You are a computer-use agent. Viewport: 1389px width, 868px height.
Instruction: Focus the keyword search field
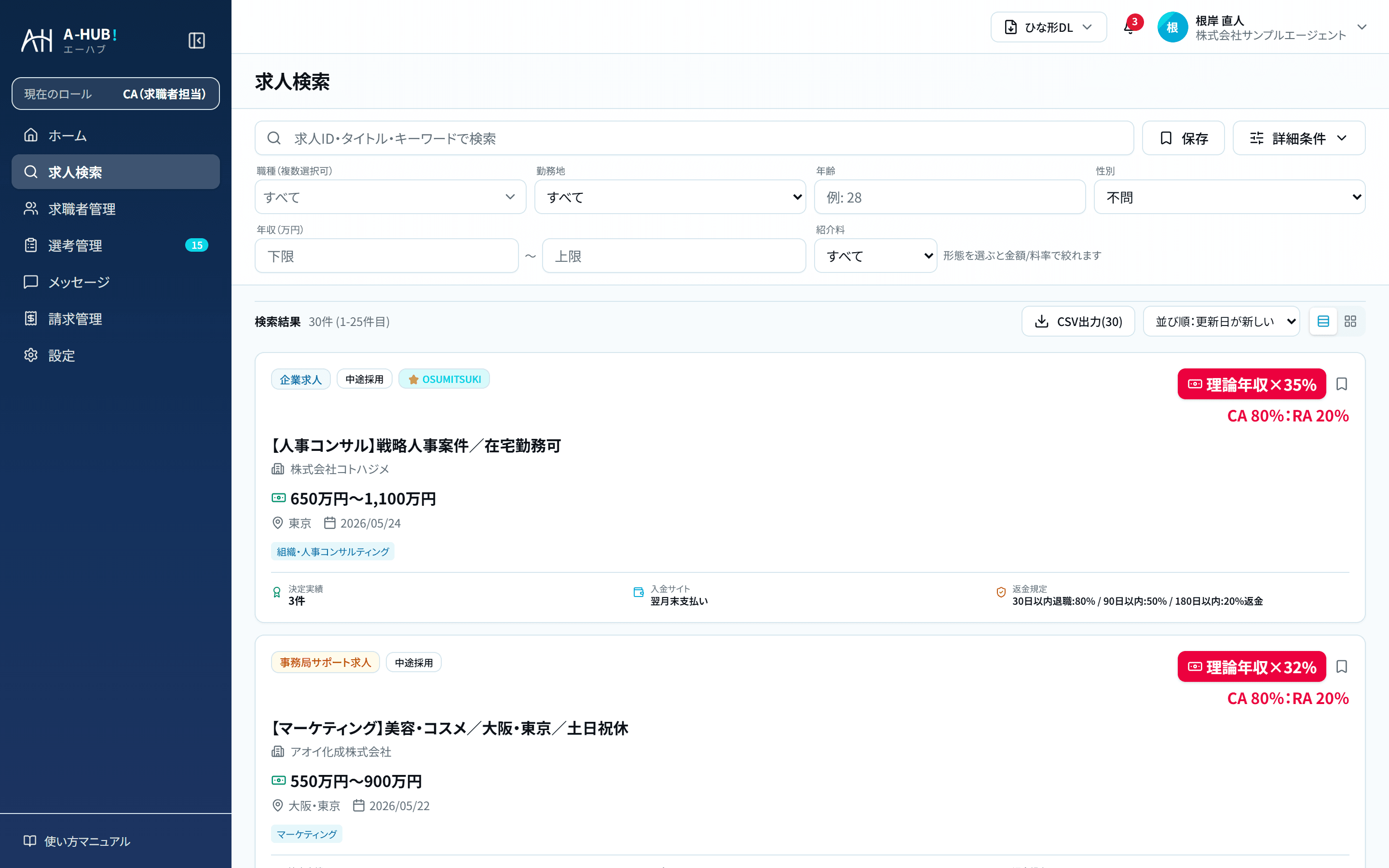coord(694,138)
